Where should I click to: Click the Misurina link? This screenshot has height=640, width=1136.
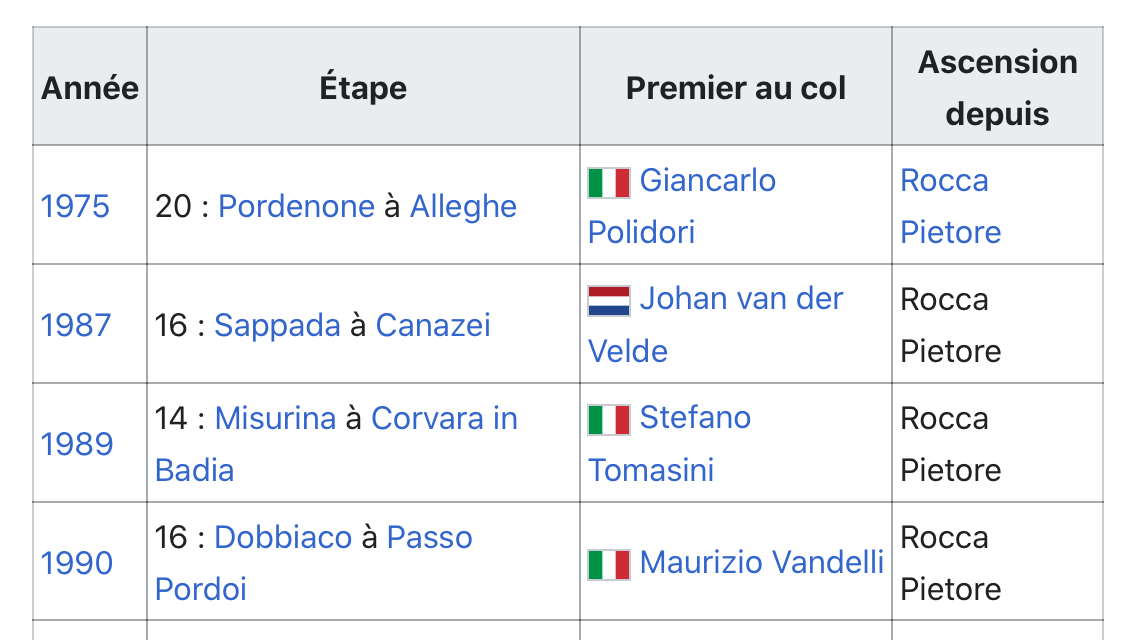pos(275,418)
